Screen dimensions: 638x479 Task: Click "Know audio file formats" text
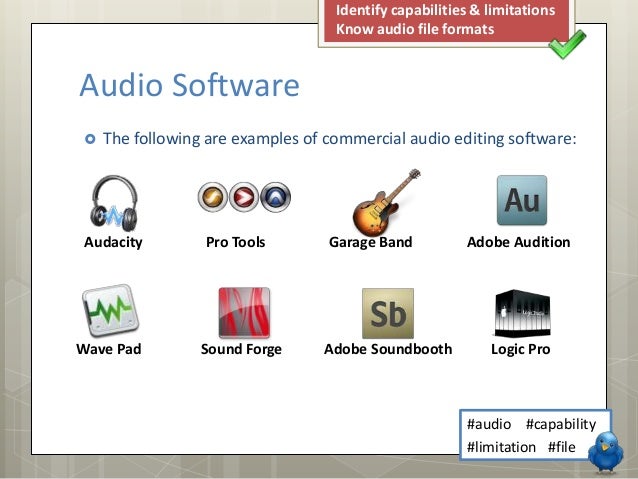[x=415, y=29]
